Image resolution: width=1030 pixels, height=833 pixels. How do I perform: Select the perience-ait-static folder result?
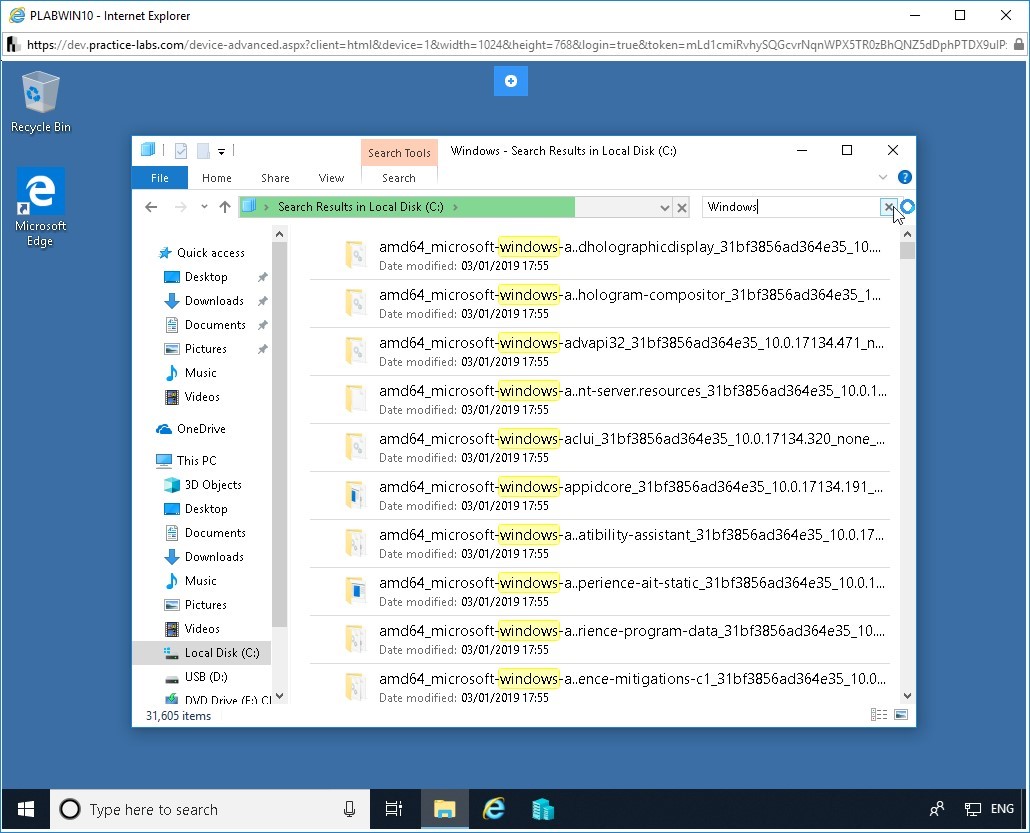point(600,591)
